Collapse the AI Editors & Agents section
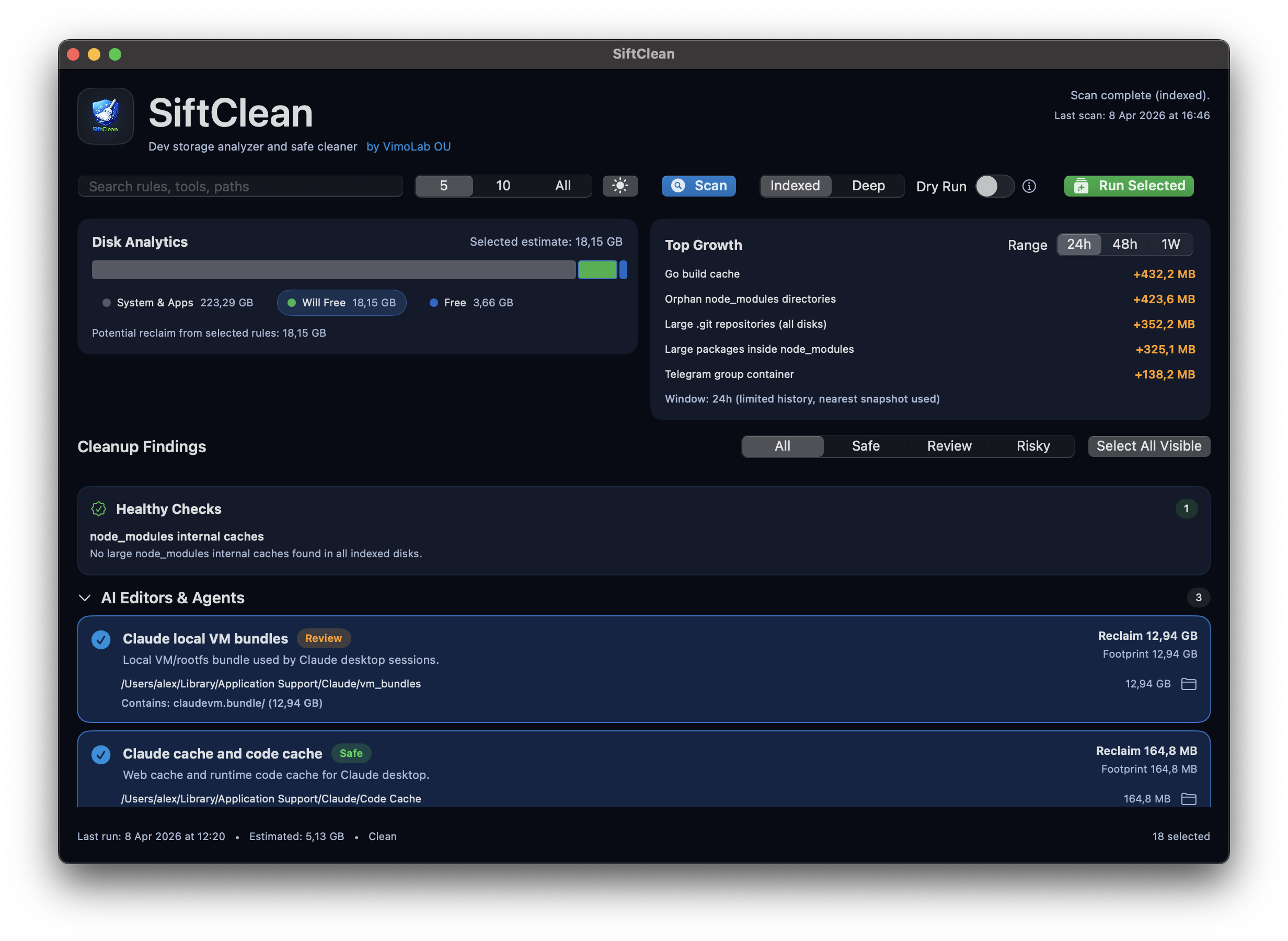The image size is (1288, 941). click(85, 598)
